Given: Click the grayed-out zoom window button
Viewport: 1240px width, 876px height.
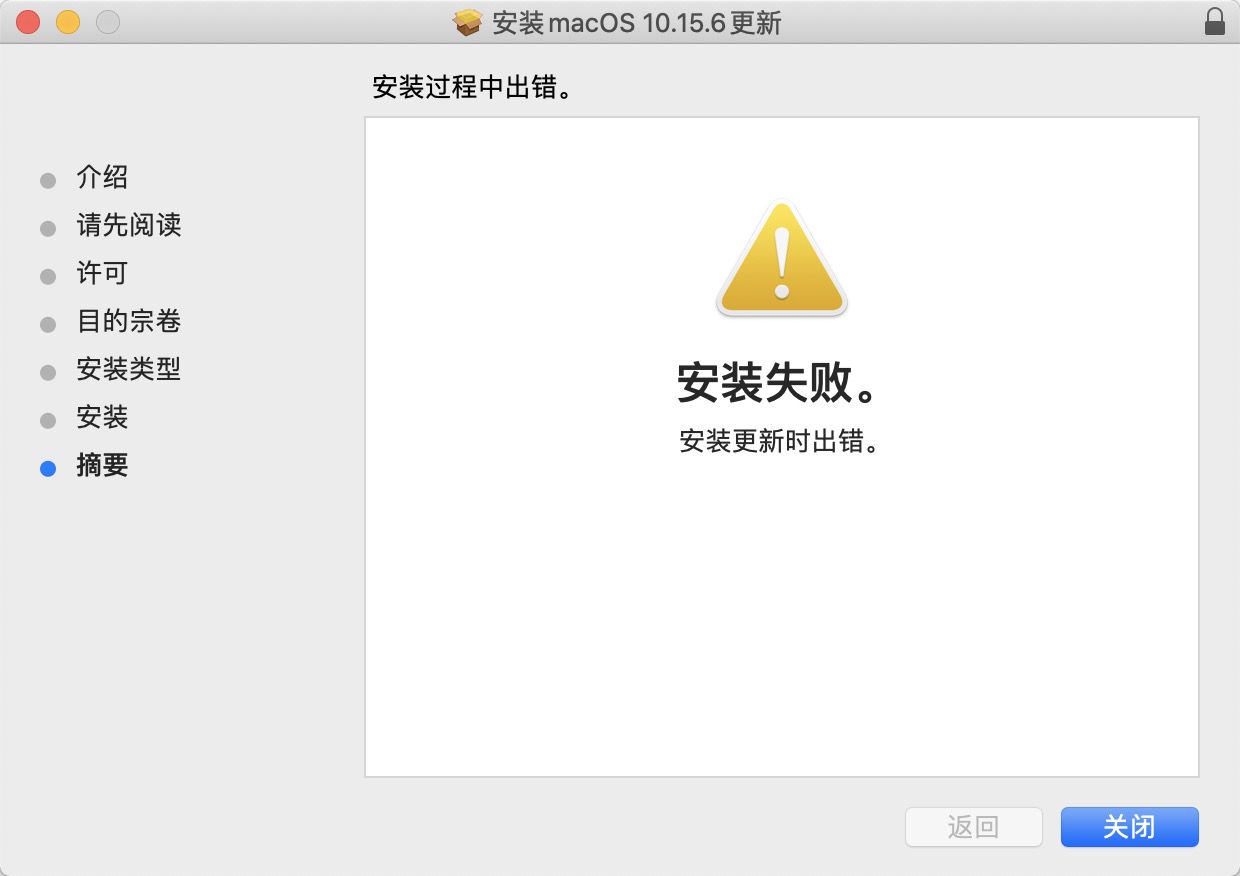Looking at the screenshot, I should [107, 21].
